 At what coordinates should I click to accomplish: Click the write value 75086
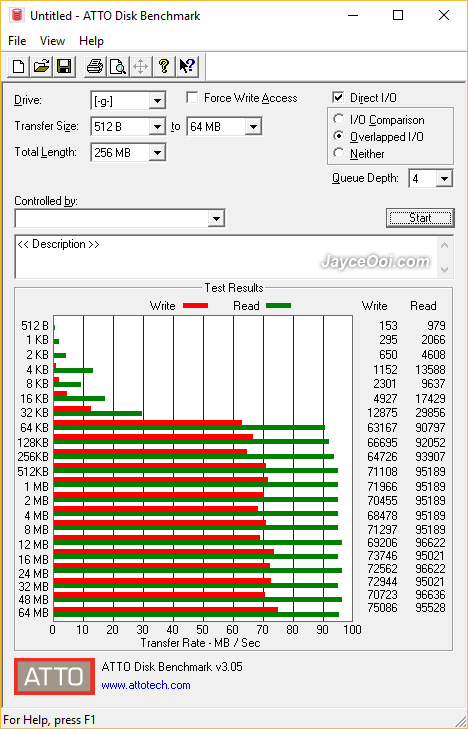pos(382,608)
